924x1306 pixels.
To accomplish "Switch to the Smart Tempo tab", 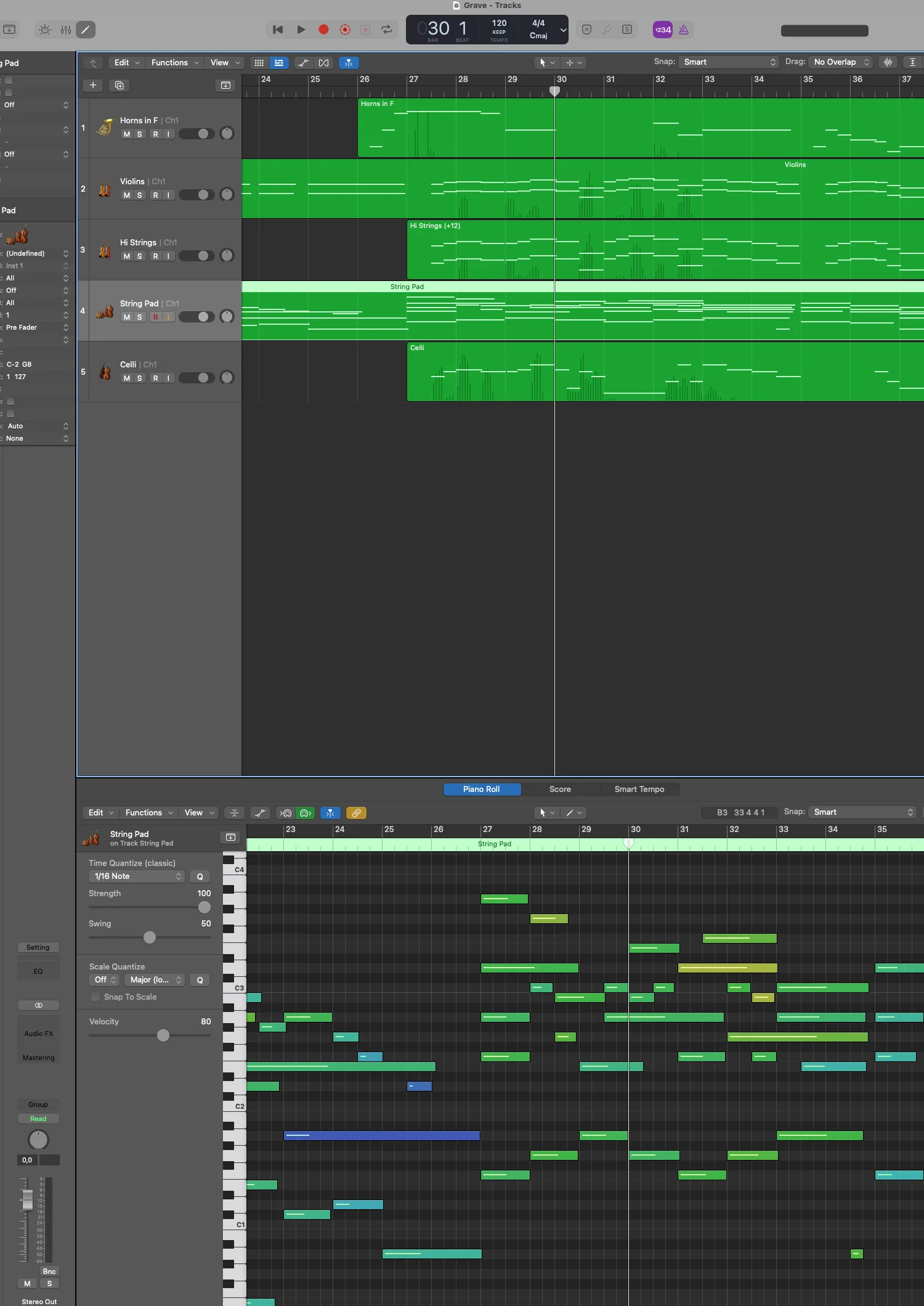I will 639,790.
